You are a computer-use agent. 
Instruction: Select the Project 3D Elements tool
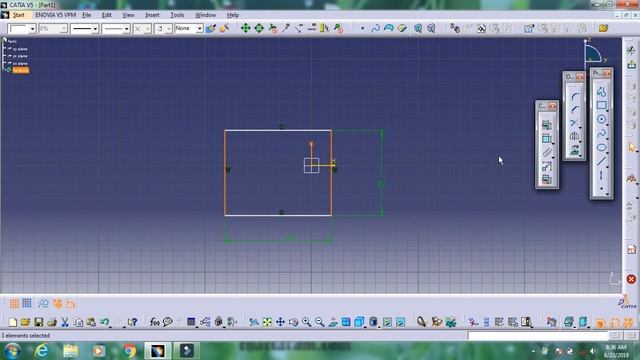(574, 150)
